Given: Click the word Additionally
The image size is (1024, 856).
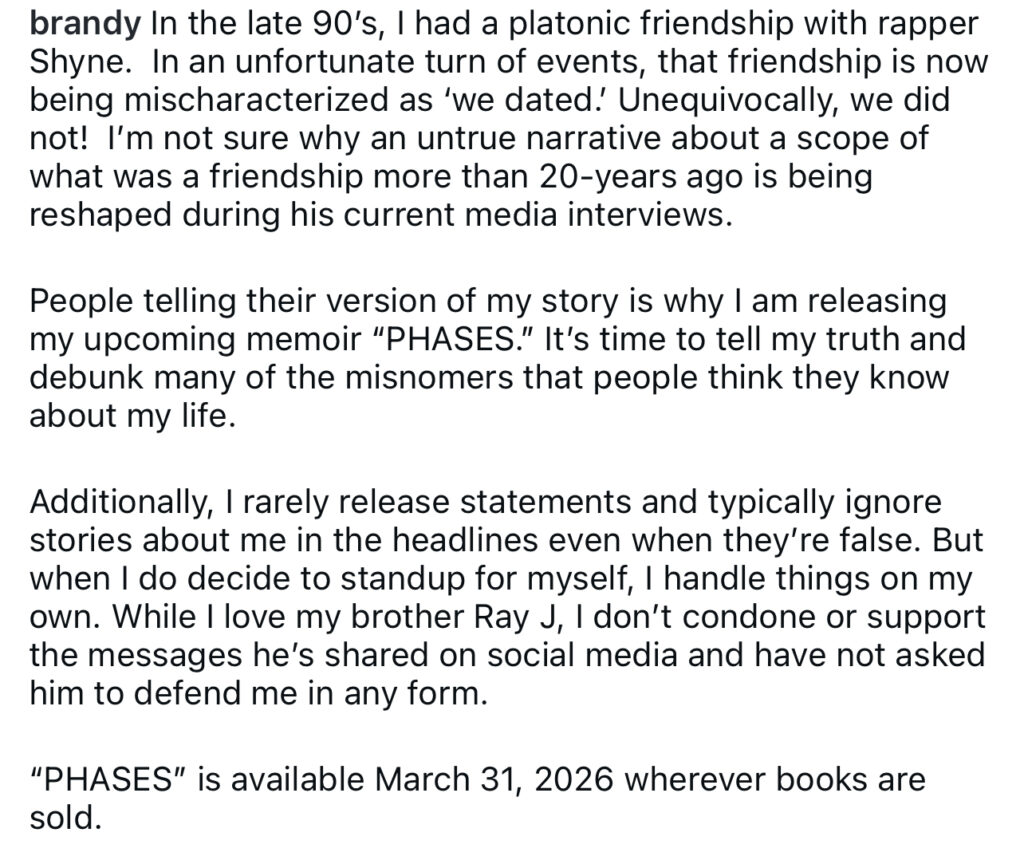Looking at the screenshot, I should pos(121,499).
